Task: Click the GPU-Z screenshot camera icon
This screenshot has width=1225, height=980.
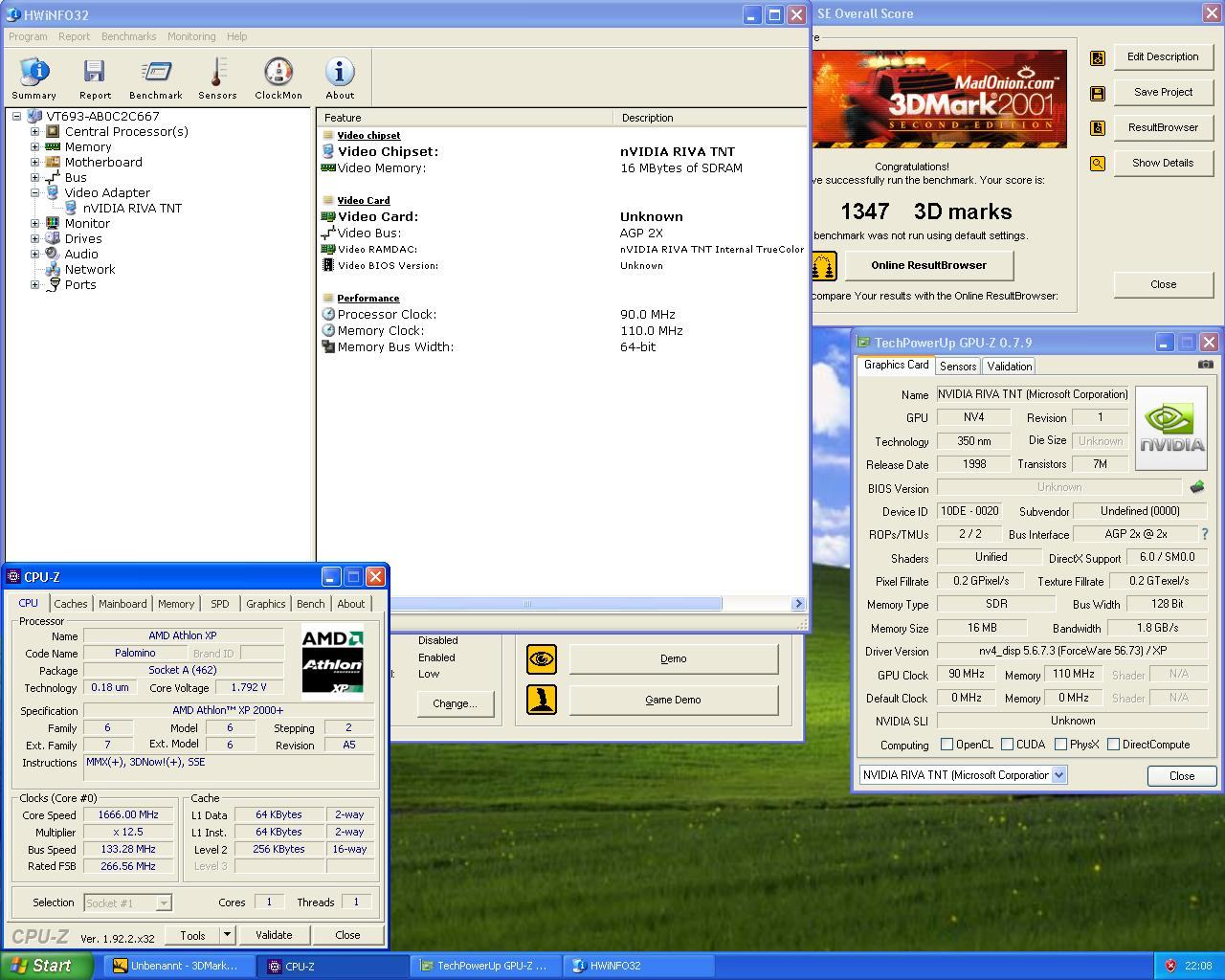Action: [x=1205, y=365]
